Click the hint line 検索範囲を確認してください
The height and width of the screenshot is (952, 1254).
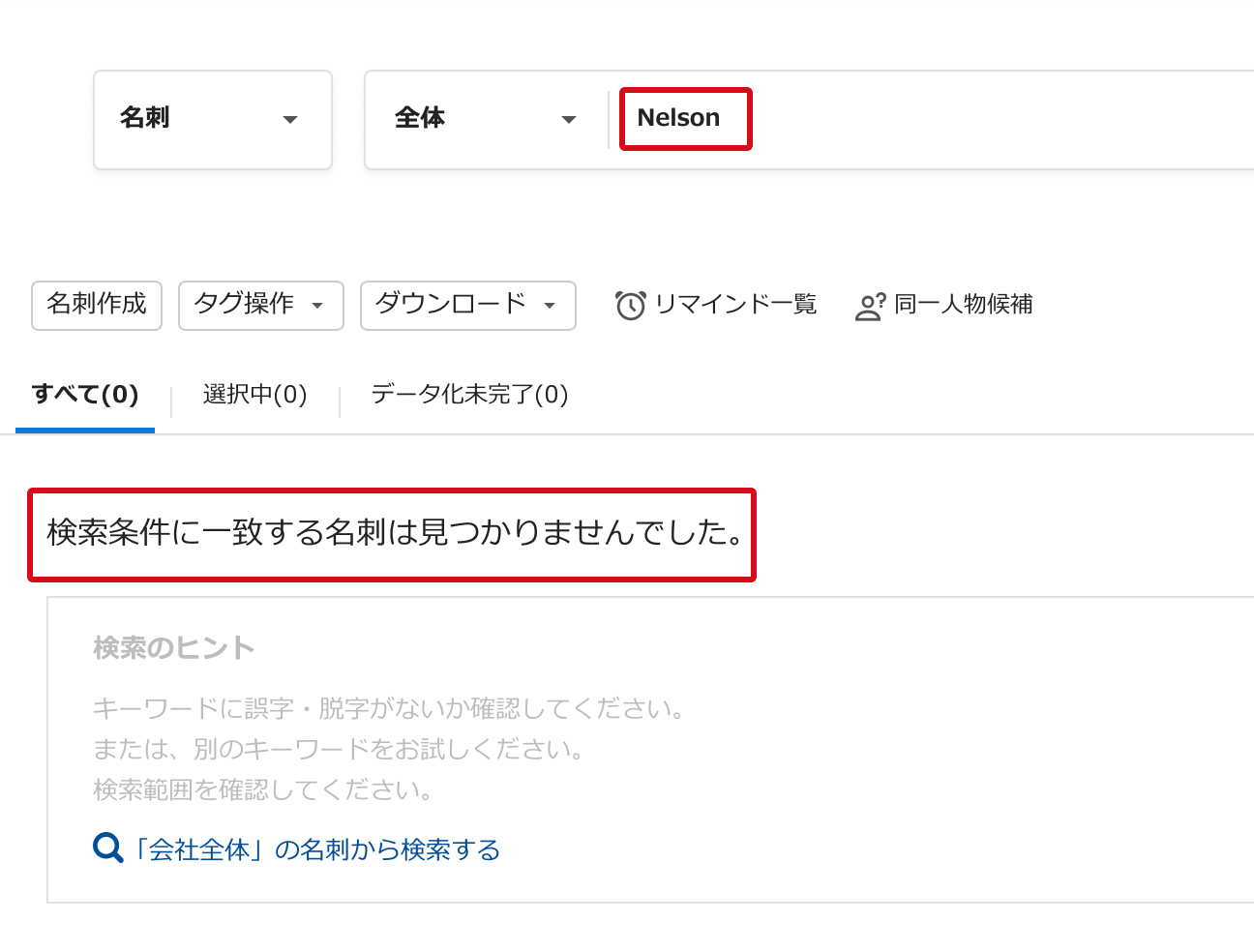262,790
